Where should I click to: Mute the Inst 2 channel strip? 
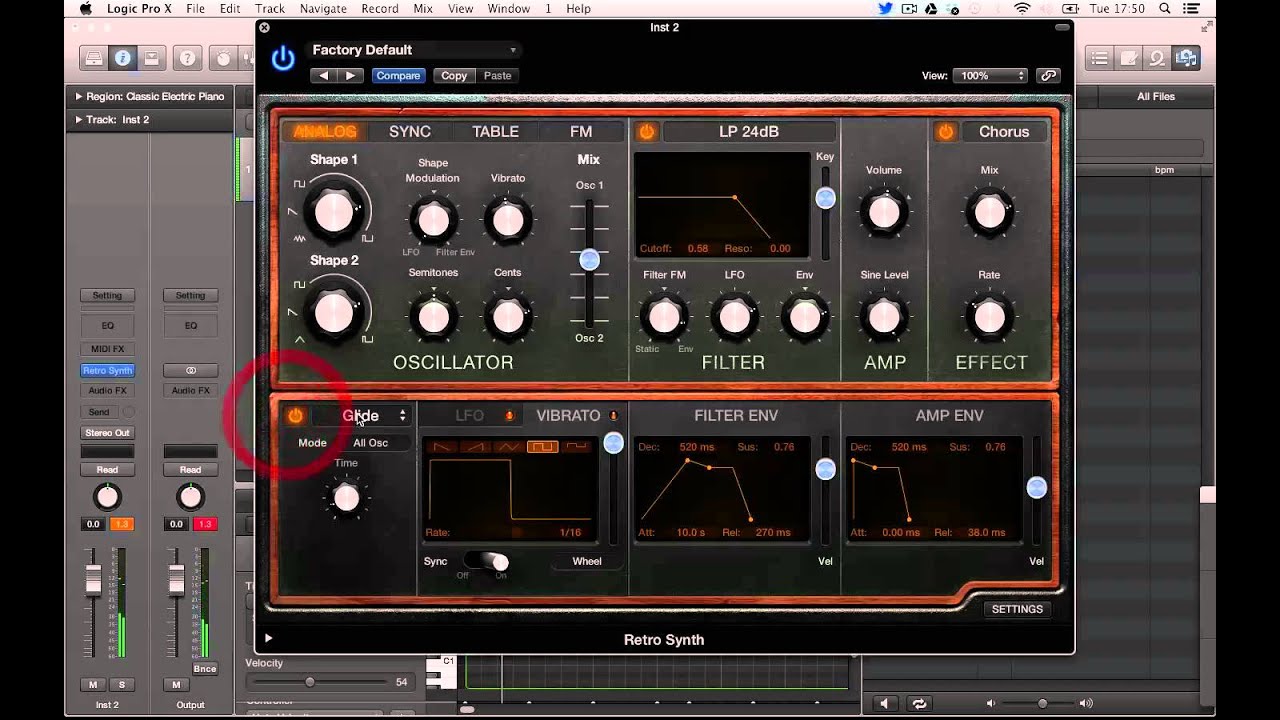click(93, 684)
